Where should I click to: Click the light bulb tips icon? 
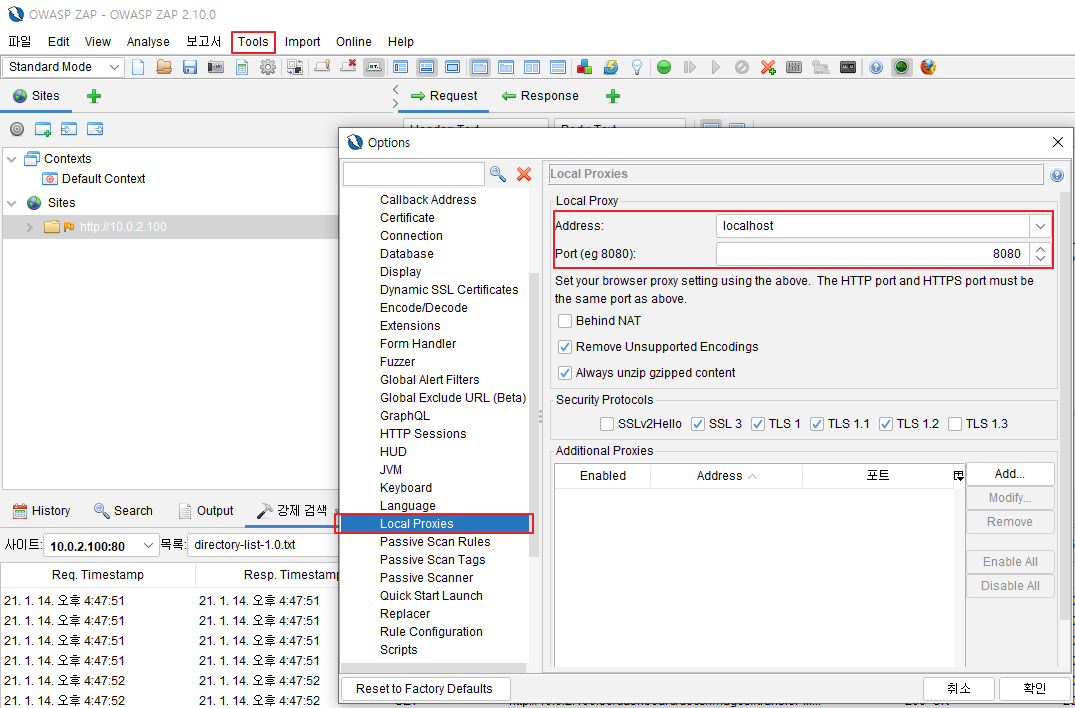coord(637,67)
